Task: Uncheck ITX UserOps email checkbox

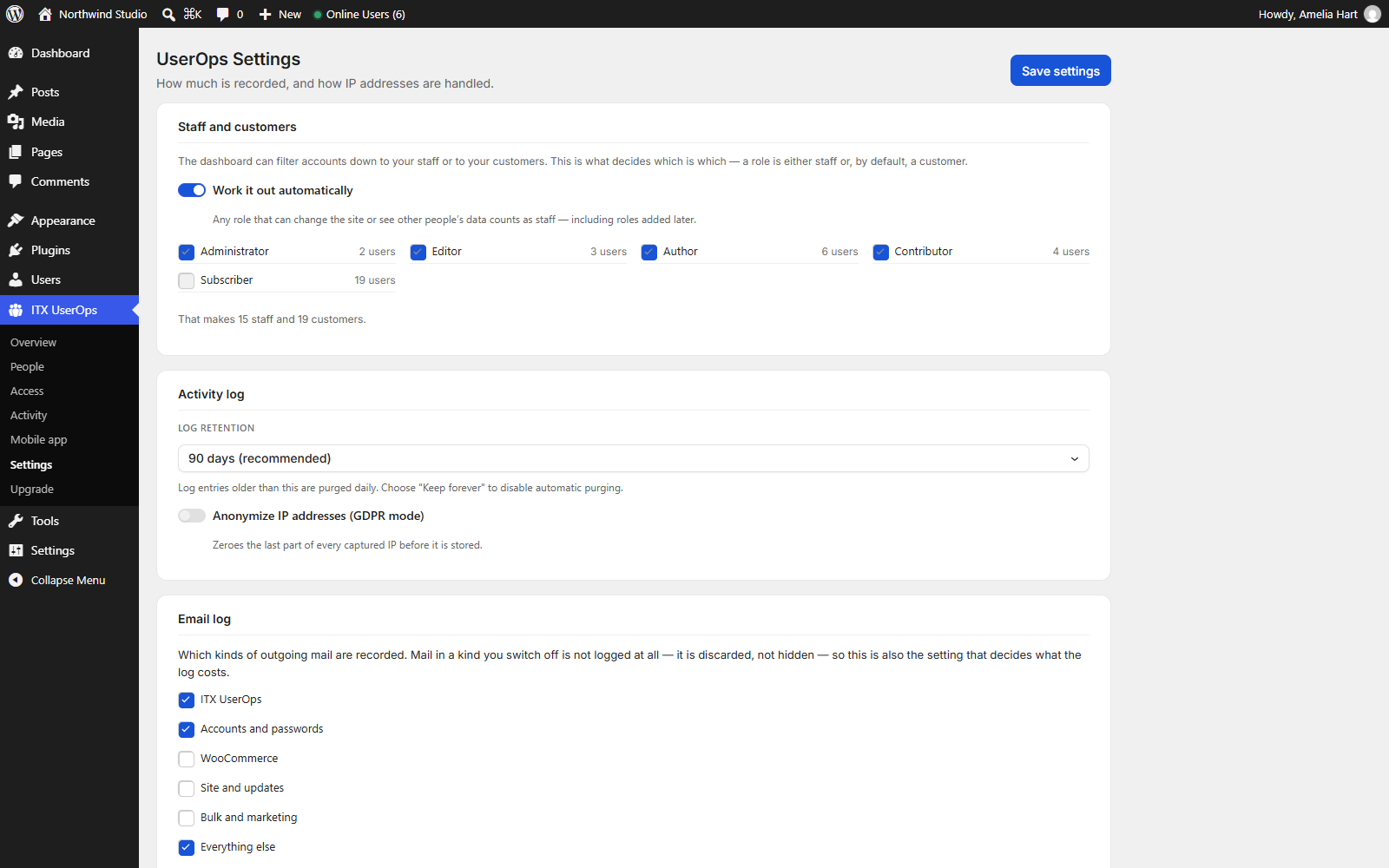Action: 187,700
